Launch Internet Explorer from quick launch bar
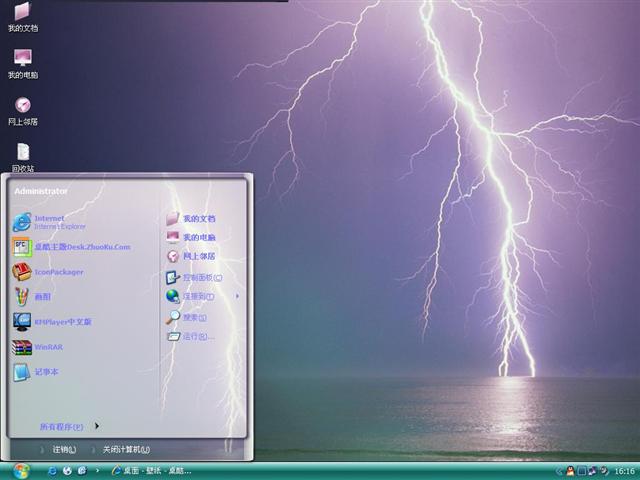This screenshot has width=640, height=480. (52, 471)
